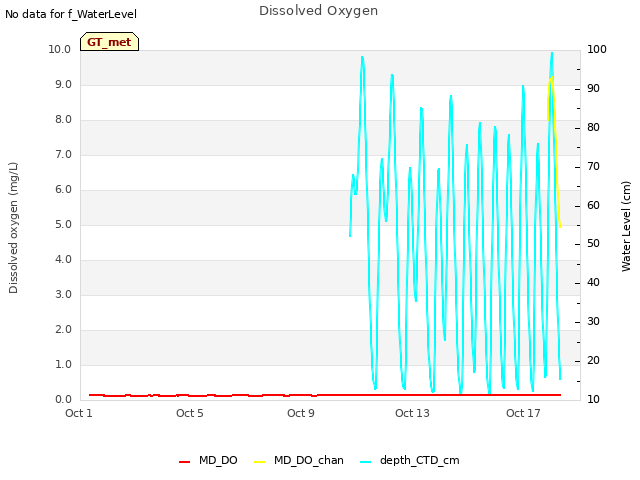Click the 6.0 left axis tick label
The height and width of the screenshot is (480, 640).
coord(63,189)
